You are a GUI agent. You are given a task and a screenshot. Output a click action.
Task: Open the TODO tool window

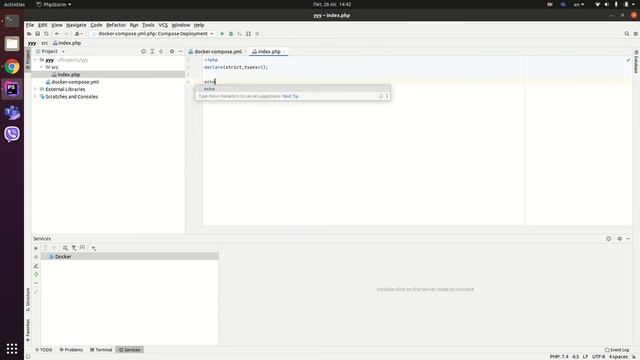44,350
